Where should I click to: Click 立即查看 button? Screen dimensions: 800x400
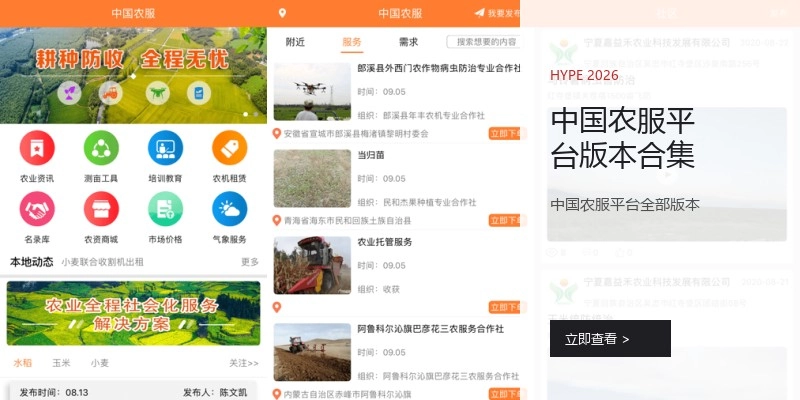click(x=610, y=338)
